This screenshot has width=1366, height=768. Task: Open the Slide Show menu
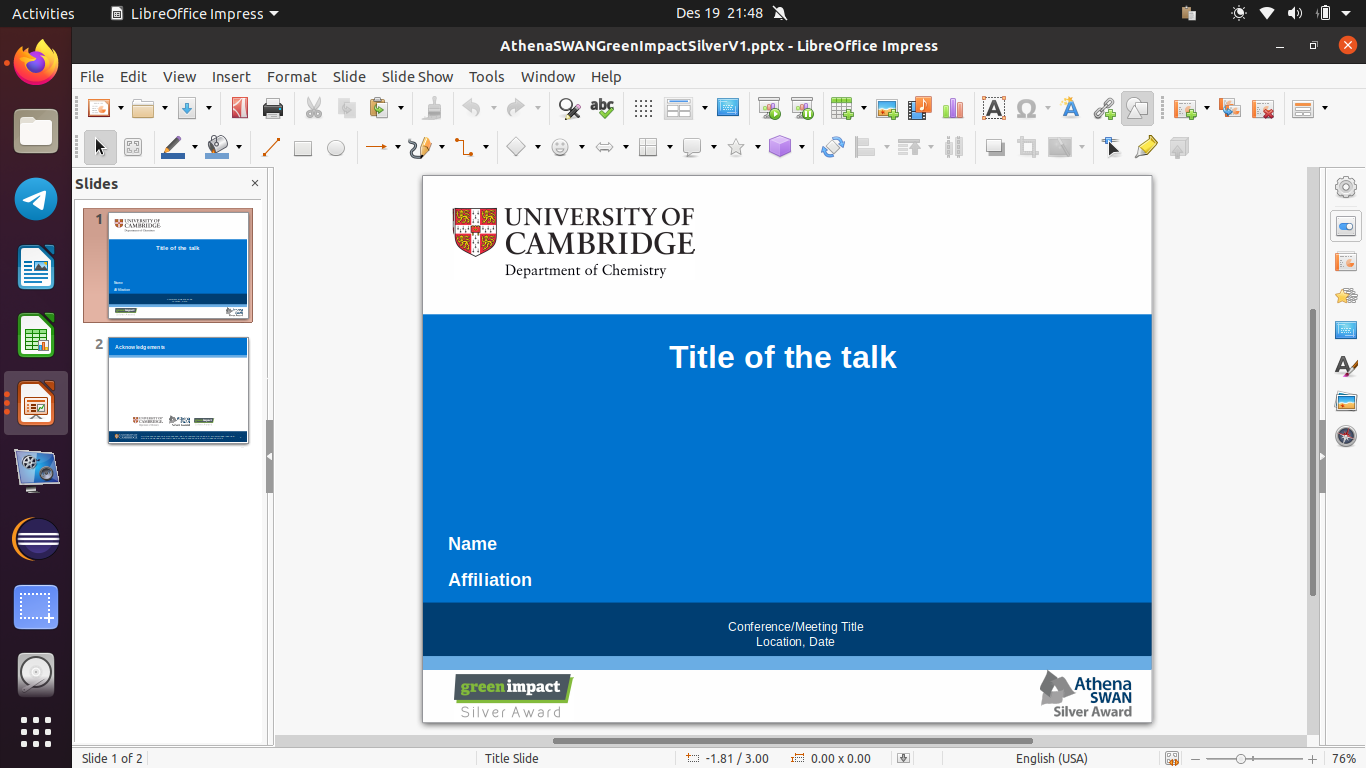tap(417, 76)
